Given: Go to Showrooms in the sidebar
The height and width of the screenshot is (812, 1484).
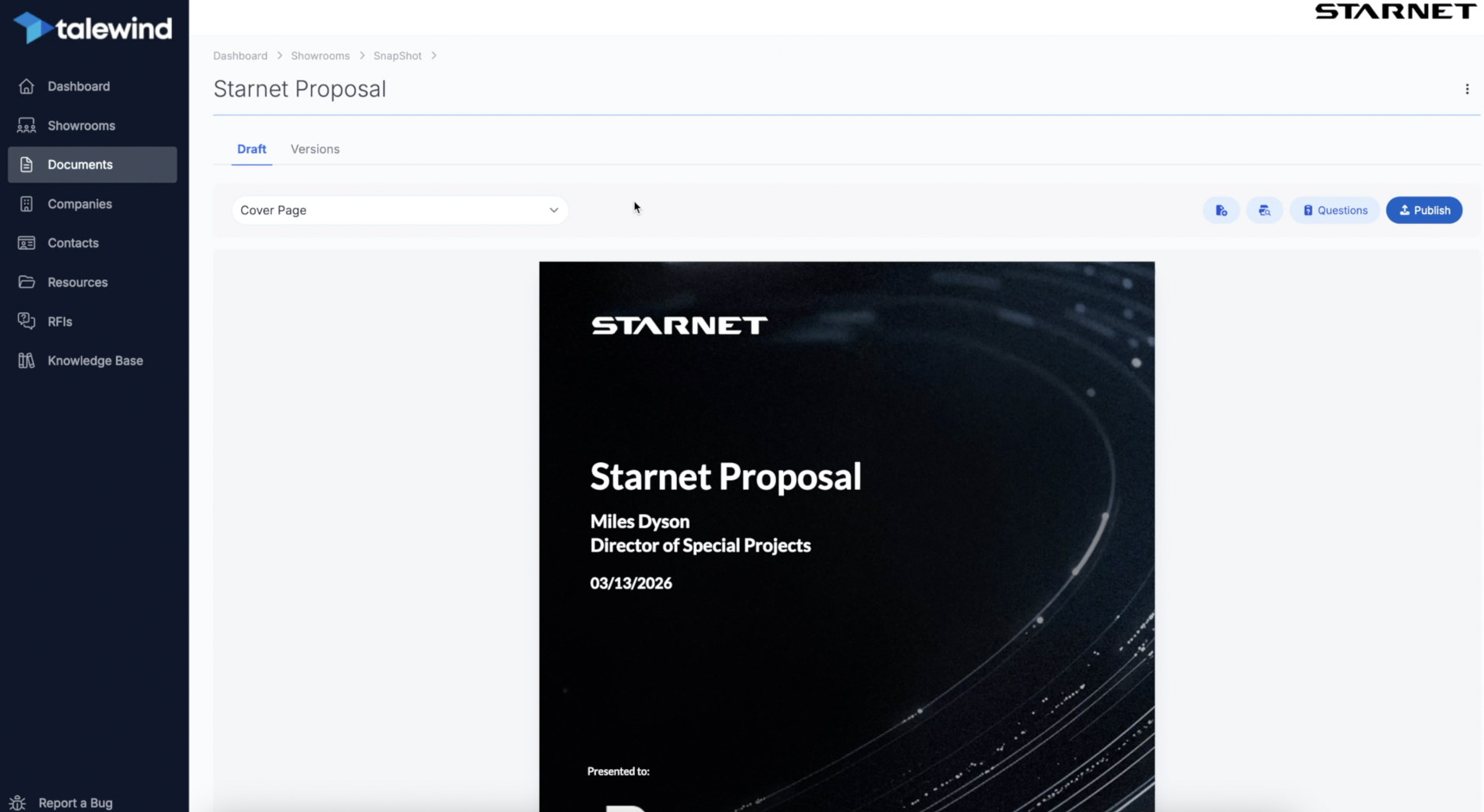Looking at the screenshot, I should (92, 125).
